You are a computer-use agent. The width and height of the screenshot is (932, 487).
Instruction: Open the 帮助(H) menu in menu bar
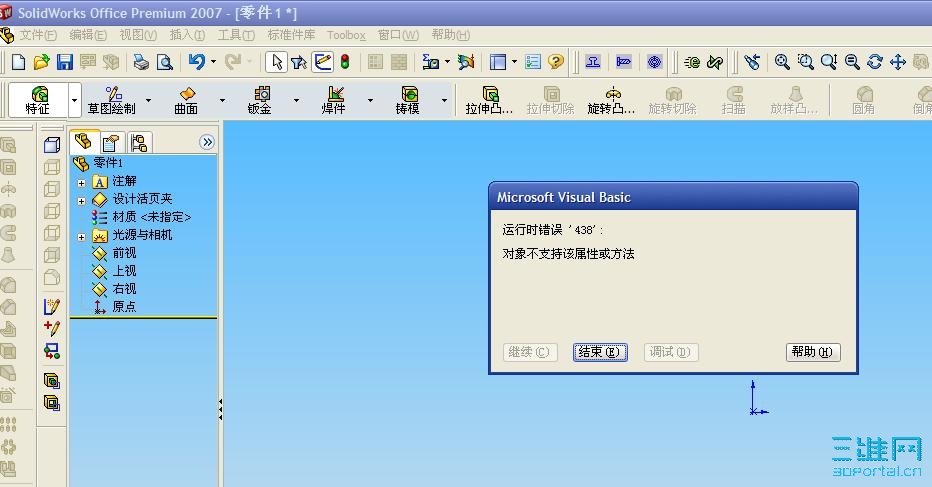point(451,35)
